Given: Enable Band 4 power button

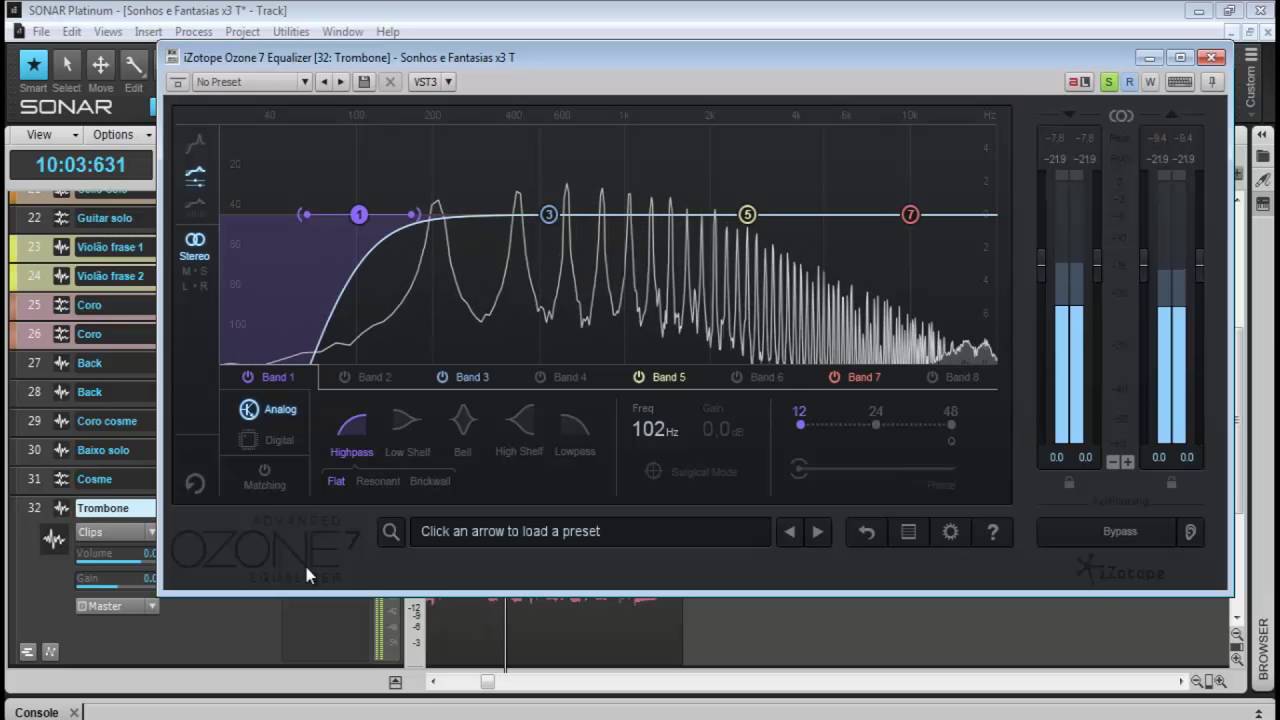Looking at the screenshot, I should tap(540, 377).
